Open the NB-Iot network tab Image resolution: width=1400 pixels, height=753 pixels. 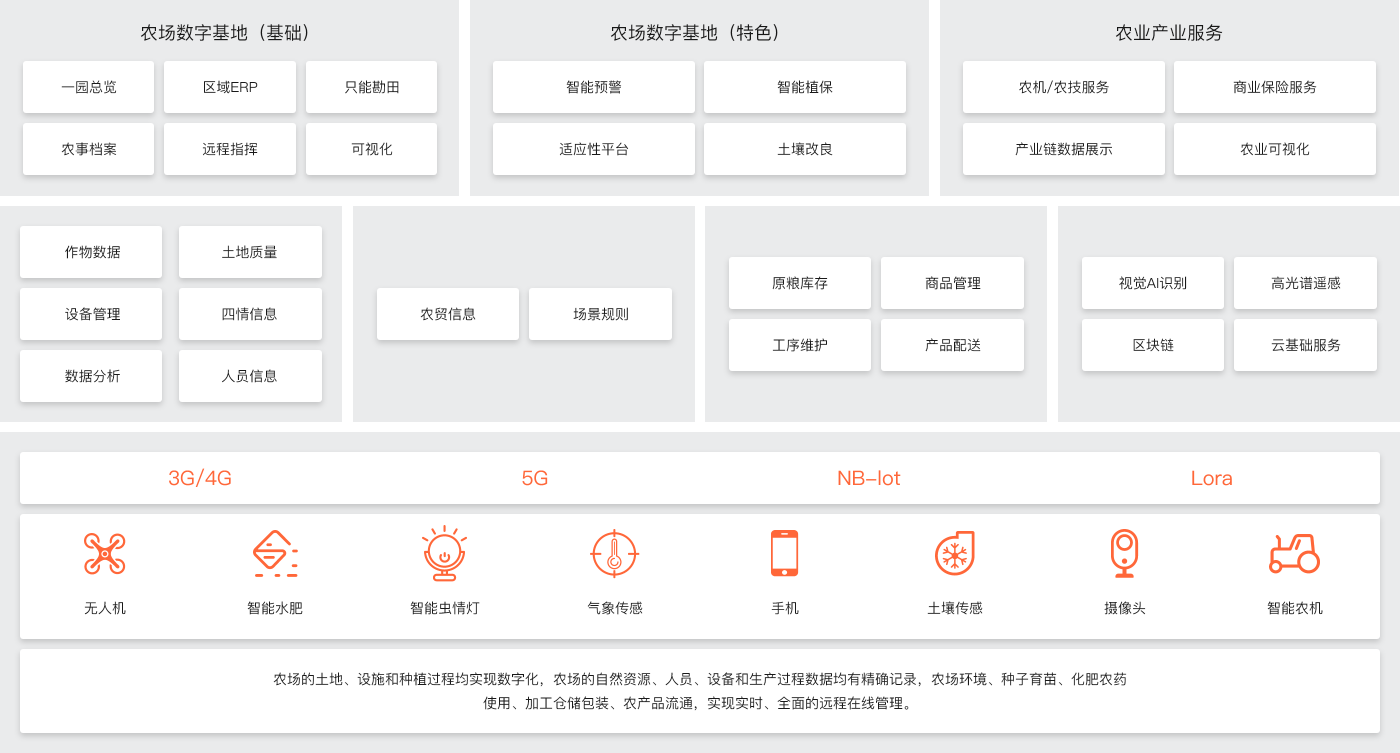tap(868, 478)
